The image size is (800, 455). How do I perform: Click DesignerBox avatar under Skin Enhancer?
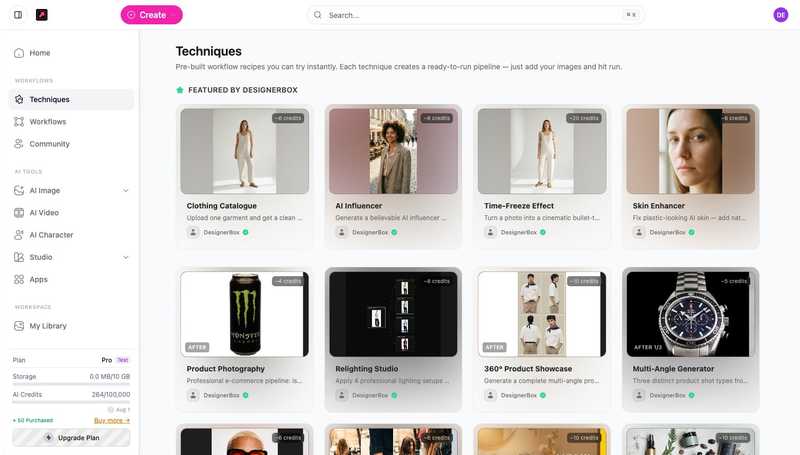point(639,232)
